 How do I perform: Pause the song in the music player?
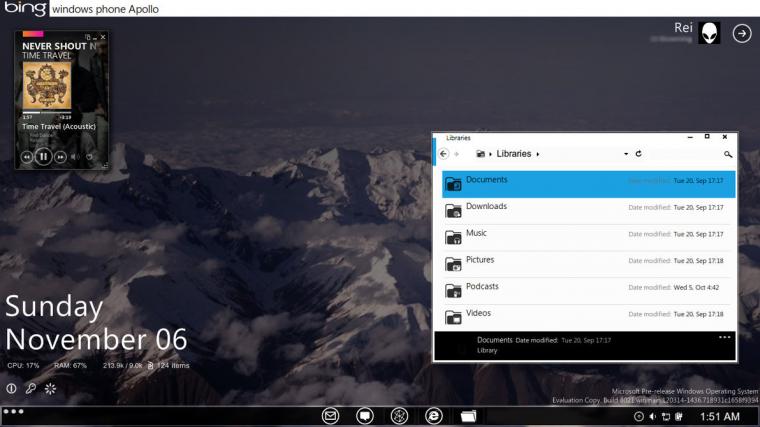43,157
